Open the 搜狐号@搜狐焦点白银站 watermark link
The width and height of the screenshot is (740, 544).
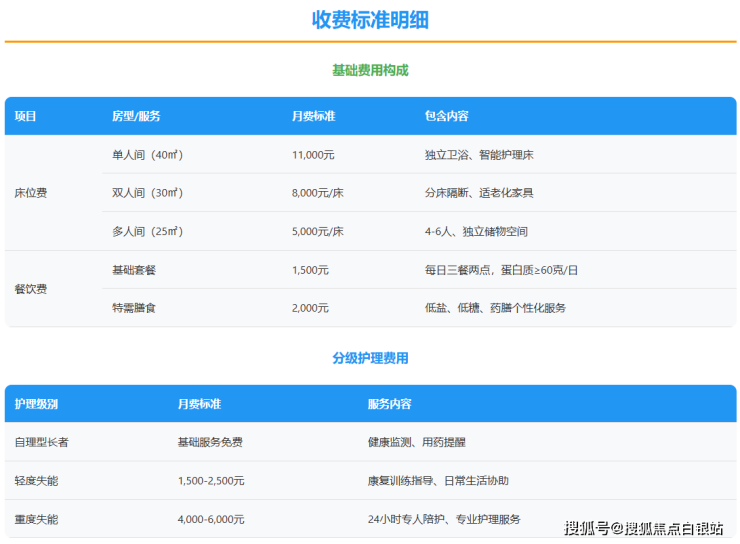point(643,528)
